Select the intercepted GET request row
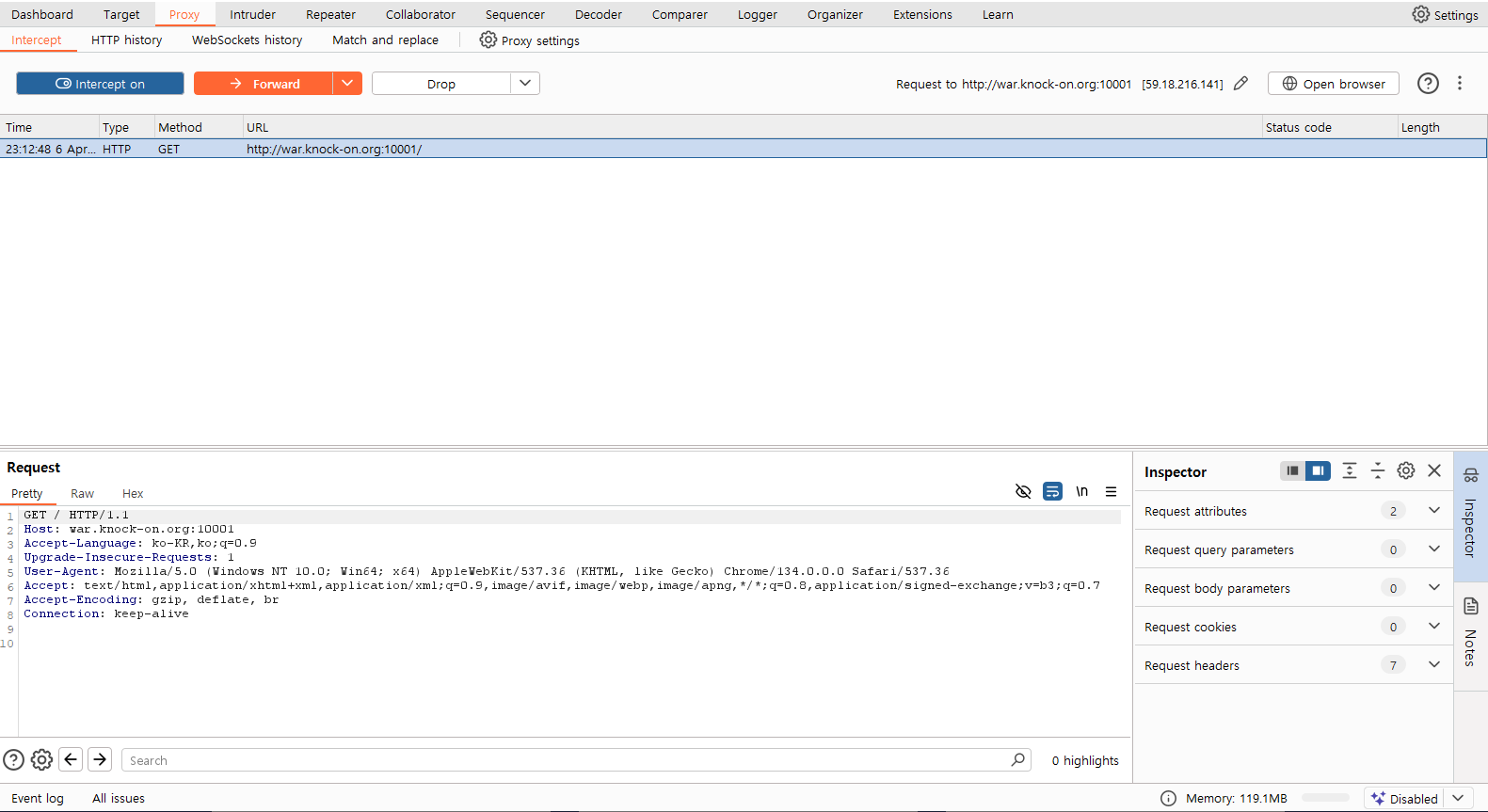1488x812 pixels. point(744,149)
